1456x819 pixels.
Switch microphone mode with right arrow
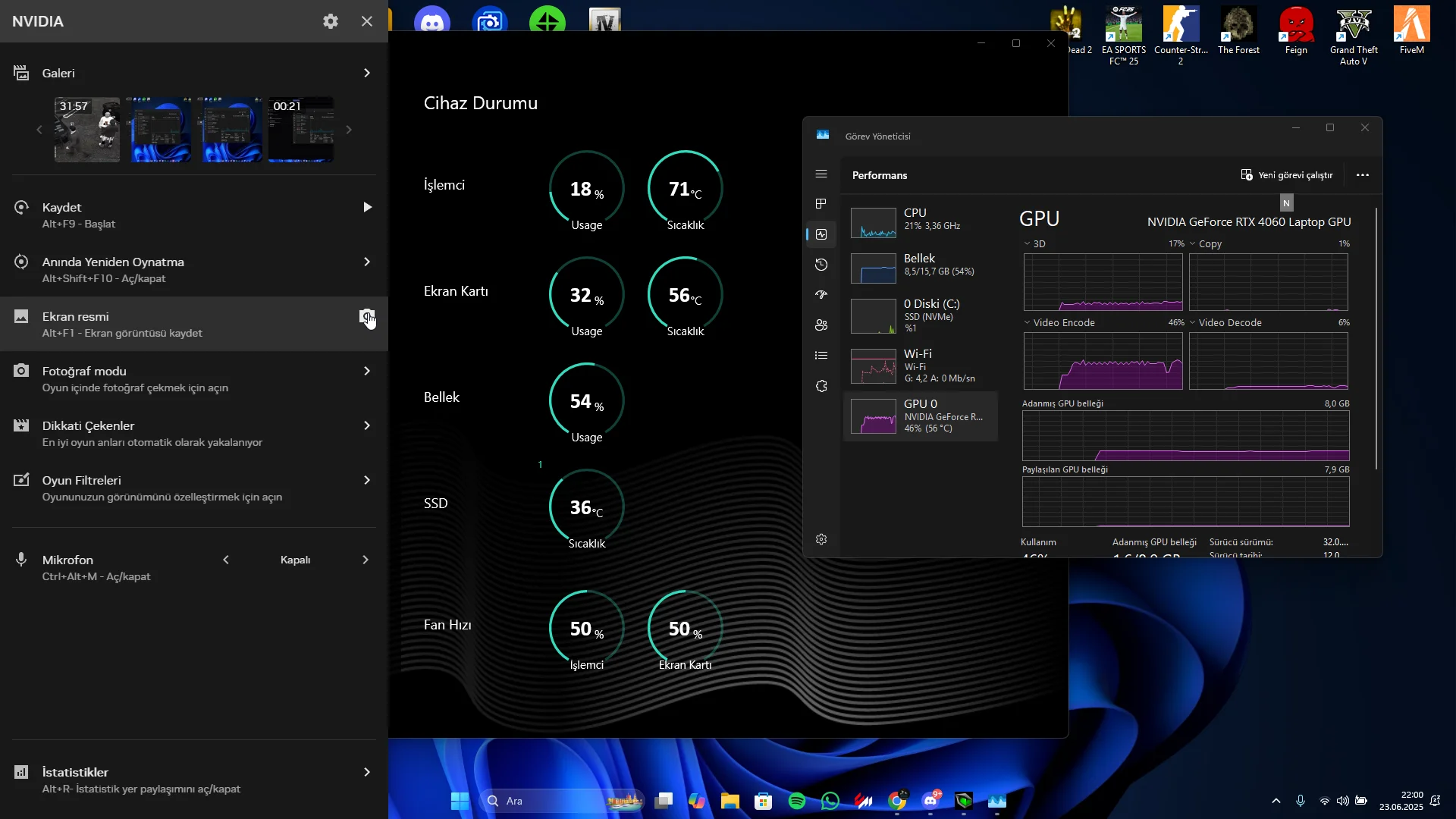pyautogui.click(x=366, y=560)
